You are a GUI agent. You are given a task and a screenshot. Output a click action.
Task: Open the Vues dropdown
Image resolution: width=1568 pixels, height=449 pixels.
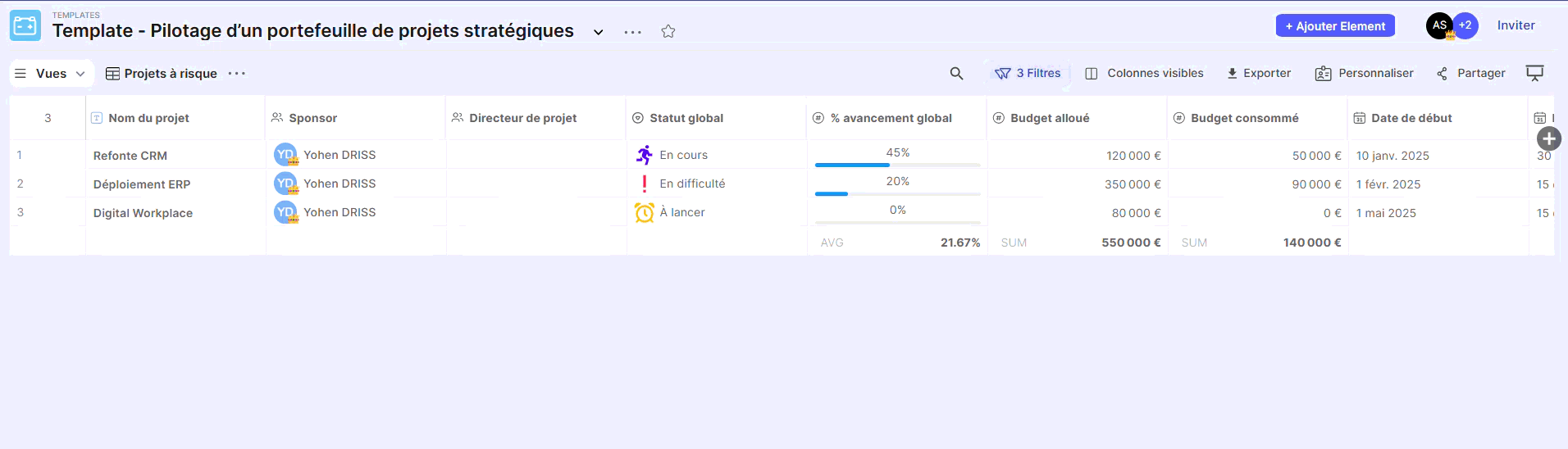[52, 74]
